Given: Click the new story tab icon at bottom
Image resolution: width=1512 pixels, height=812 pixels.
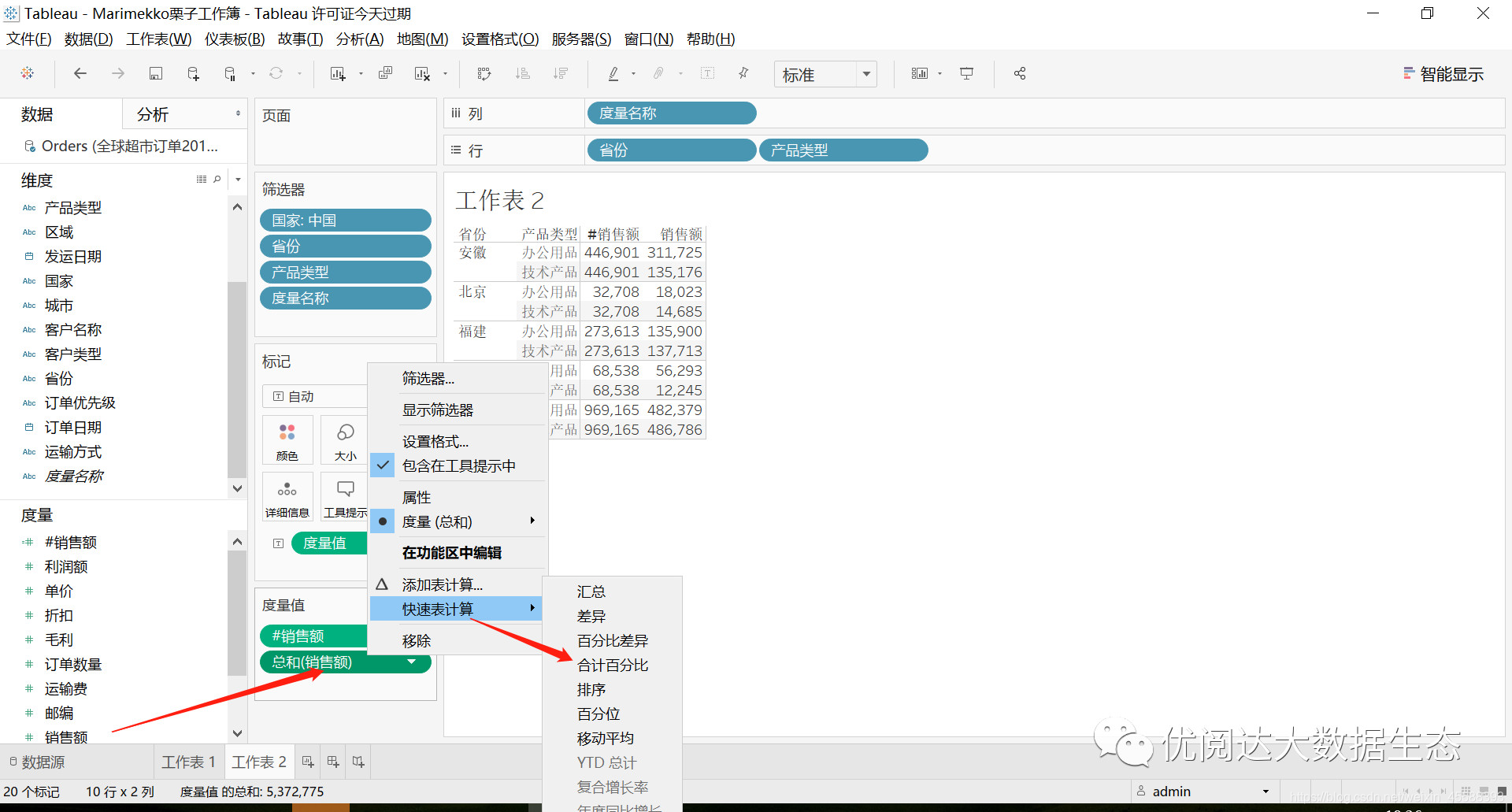Looking at the screenshot, I should point(358,762).
